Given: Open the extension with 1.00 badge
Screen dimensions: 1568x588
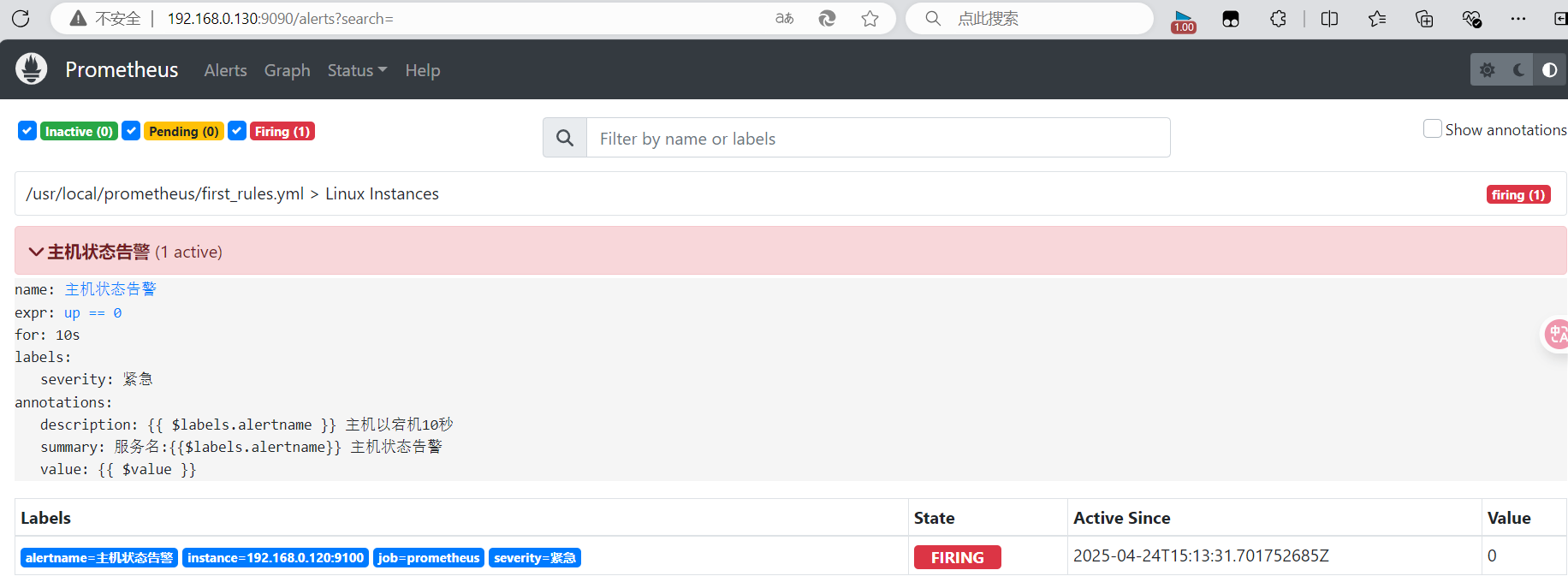Looking at the screenshot, I should click(x=1184, y=21).
